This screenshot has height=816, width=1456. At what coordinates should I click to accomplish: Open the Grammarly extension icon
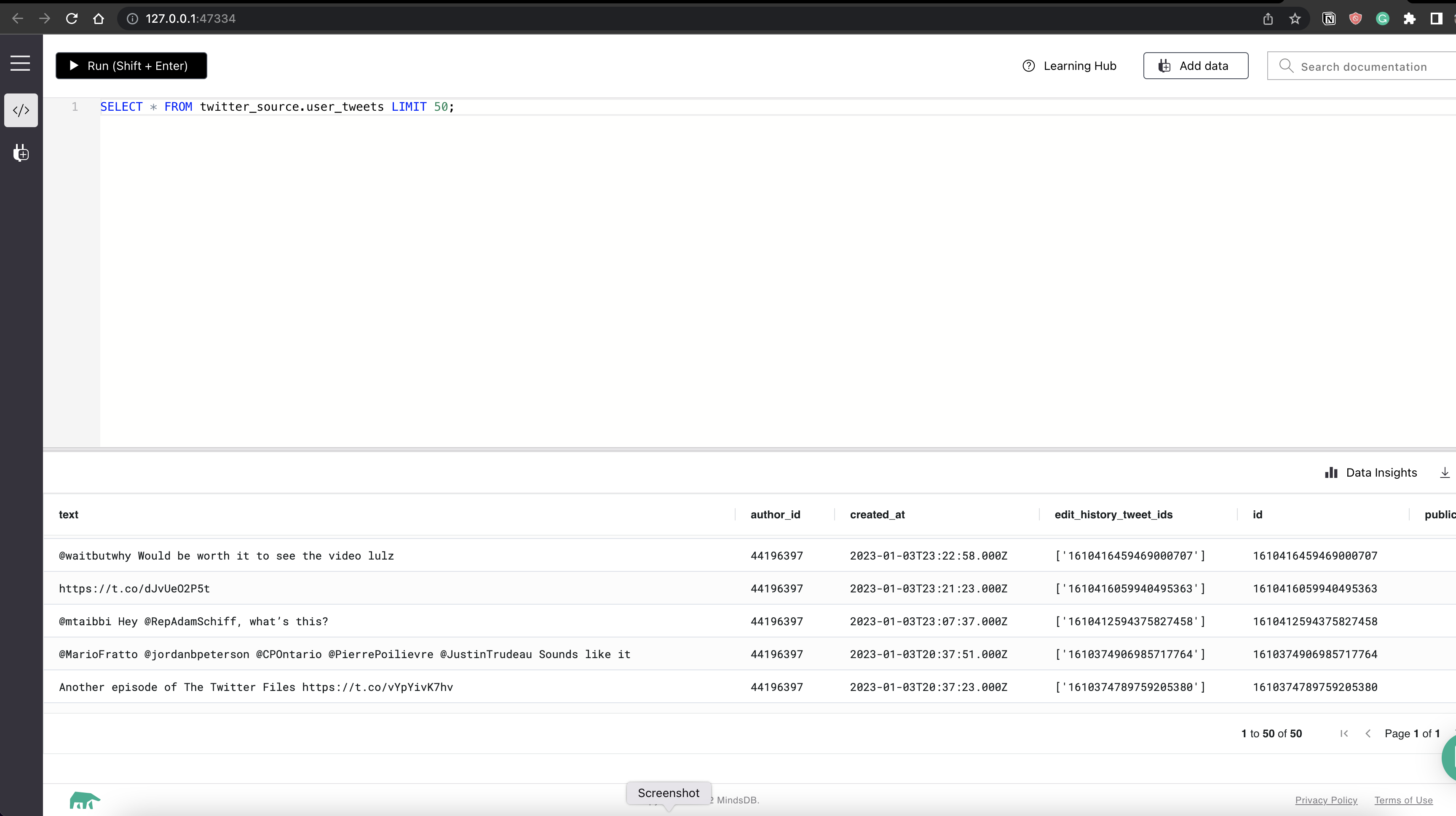[x=1383, y=19]
